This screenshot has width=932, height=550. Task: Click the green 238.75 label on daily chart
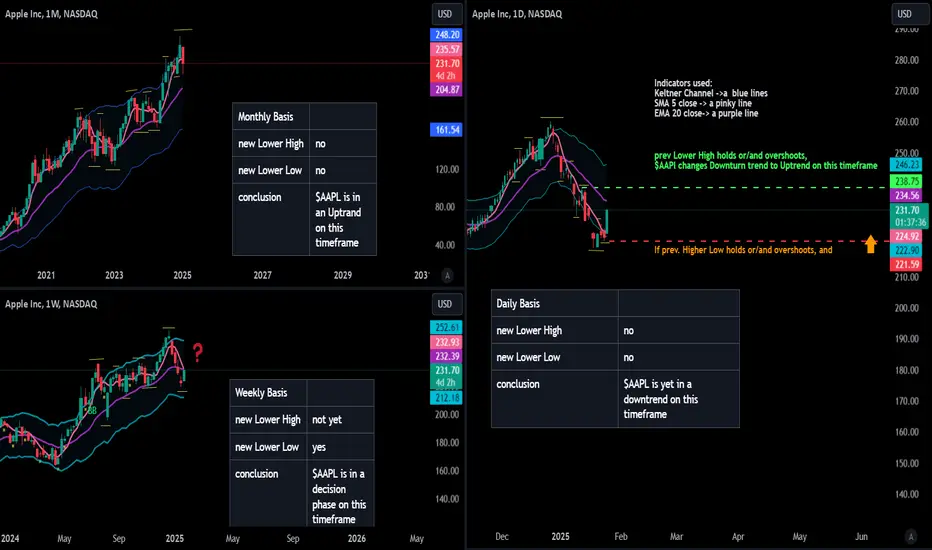click(x=906, y=181)
